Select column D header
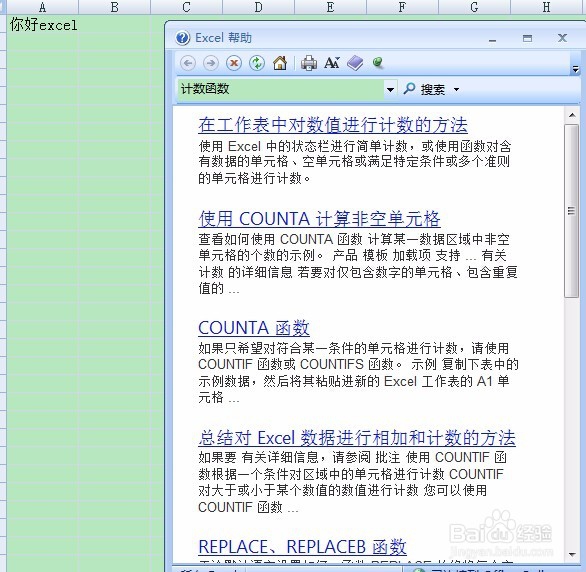The height and width of the screenshot is (572, 586). (258, 7)
